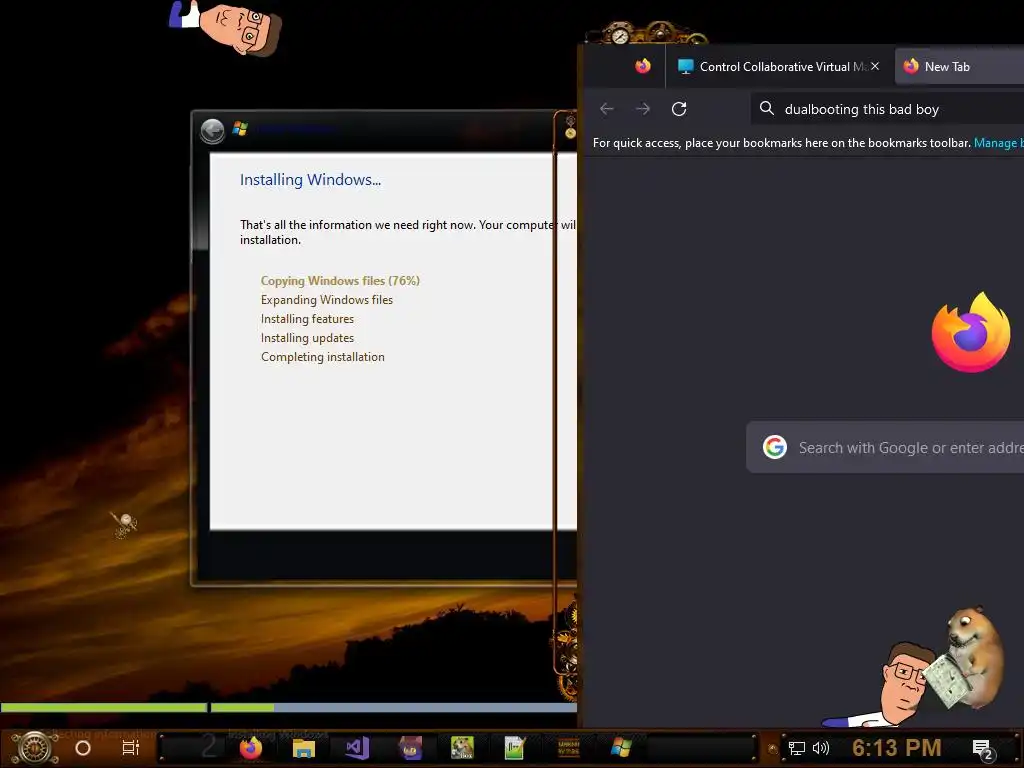Click the back arrow in Windows installer
Image resolution: width=1024 pixels, height=768 pixels.
pos(212,131)
